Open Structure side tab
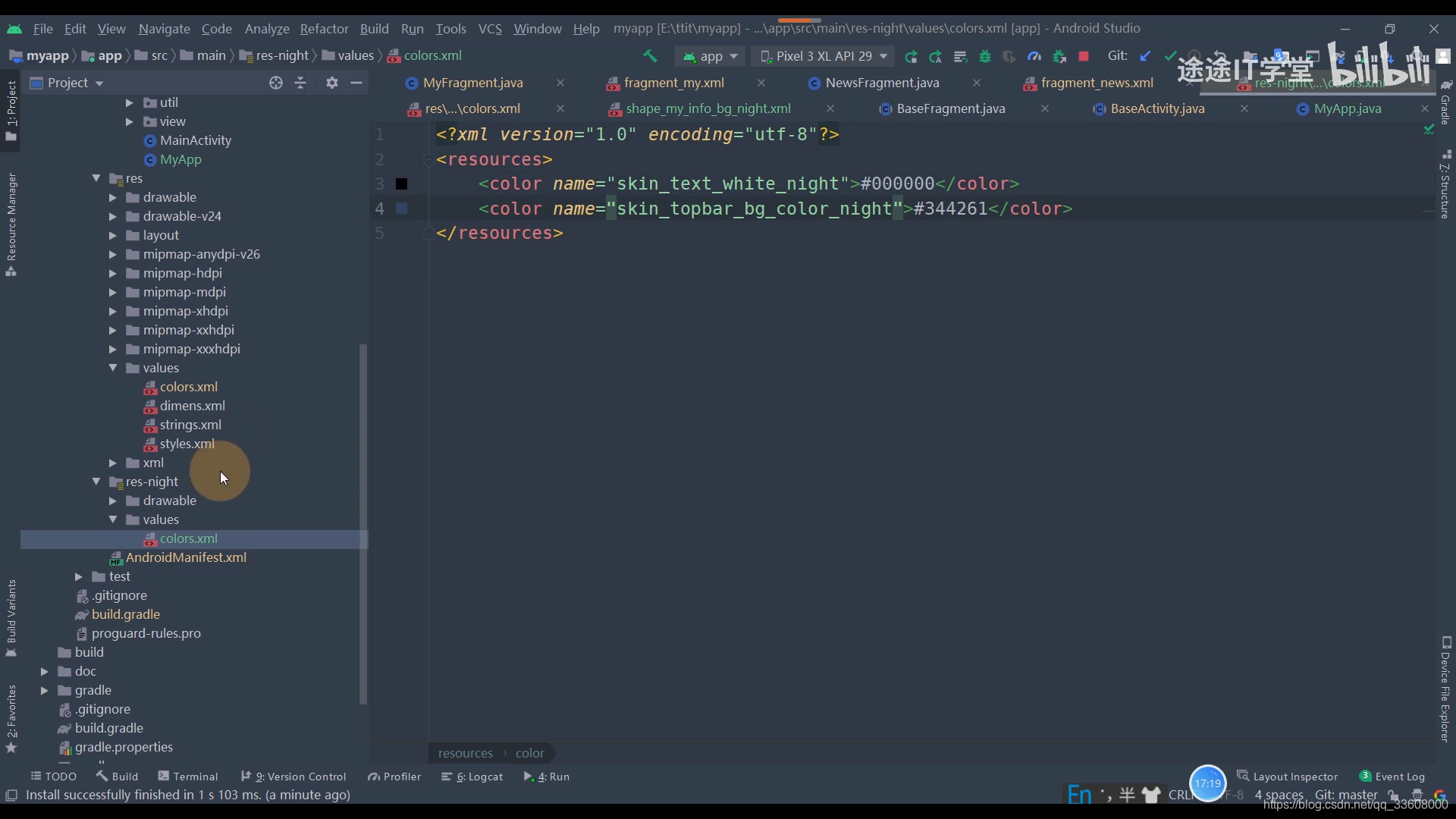1456x819 pixels. pyautogui.click(x=1445, y=184)
